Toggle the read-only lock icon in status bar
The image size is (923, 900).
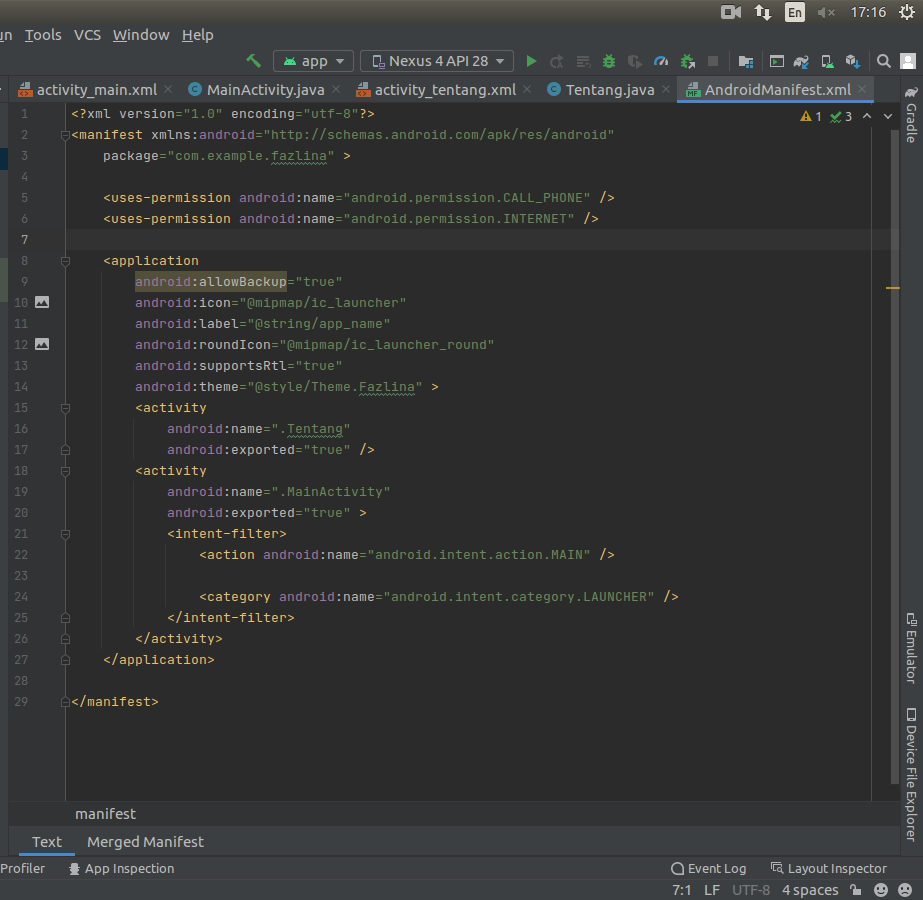[x=855, y=890]
